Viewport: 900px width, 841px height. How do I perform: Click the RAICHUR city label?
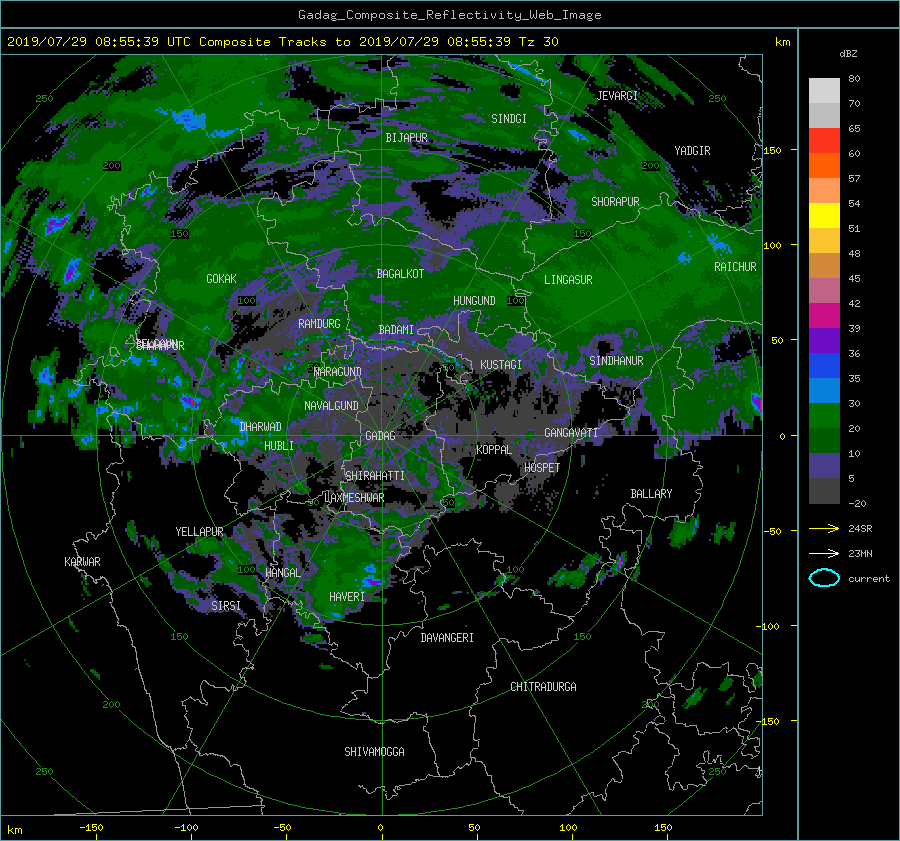coord(735,267)
